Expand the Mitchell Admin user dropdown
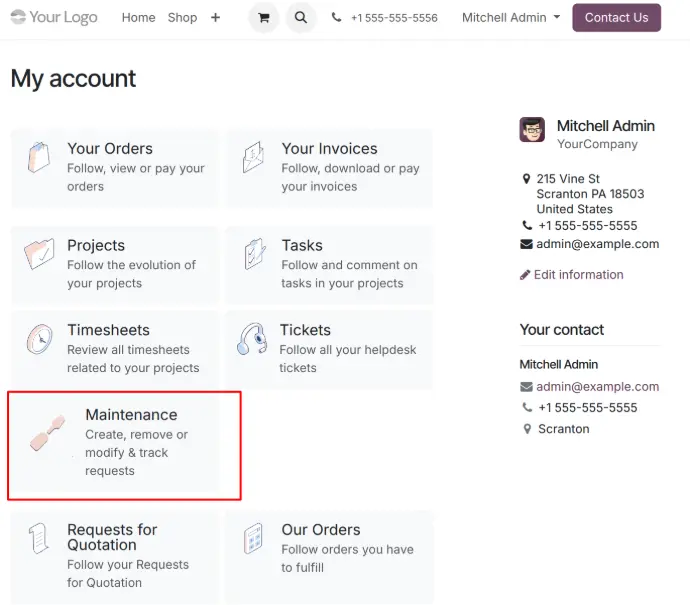This screenshot has height=605, width=690. (510, 18)
